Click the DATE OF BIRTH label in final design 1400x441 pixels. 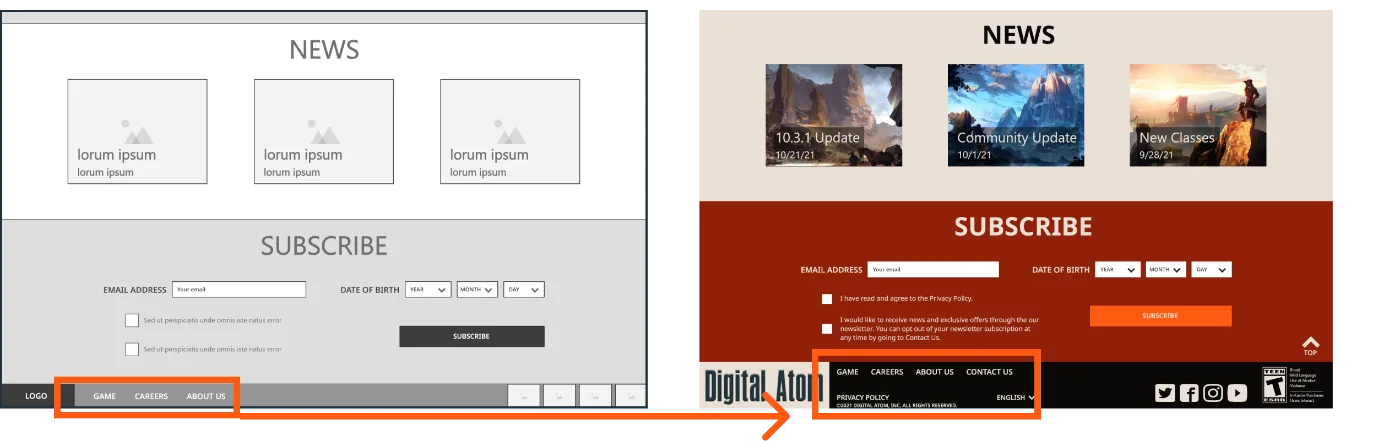coord(1061,270)
